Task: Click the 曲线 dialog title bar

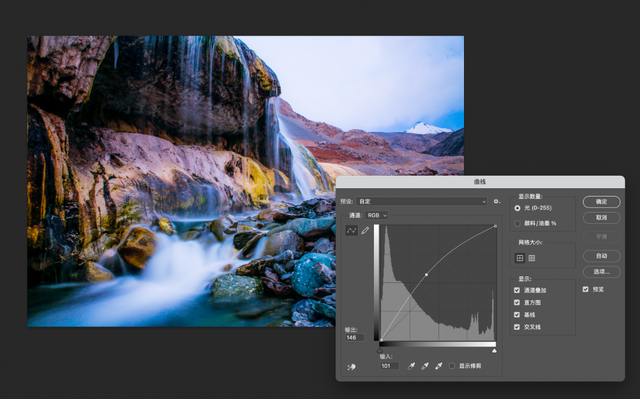Action: pyautogui.click(x=480, y=182)
